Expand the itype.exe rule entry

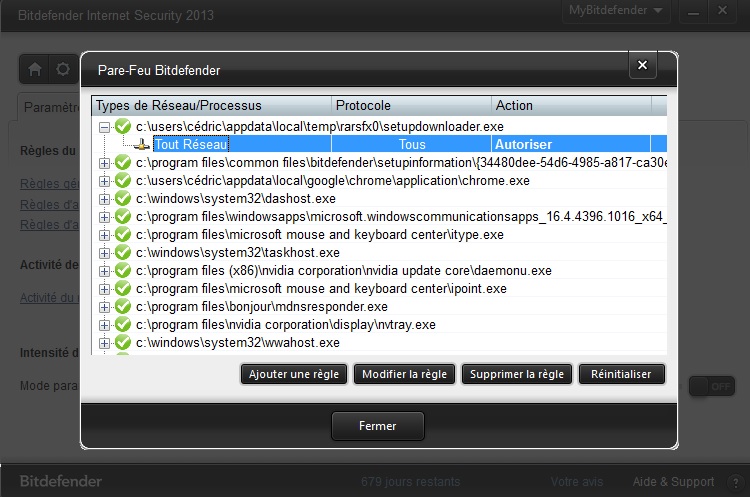tap(104, 235)
